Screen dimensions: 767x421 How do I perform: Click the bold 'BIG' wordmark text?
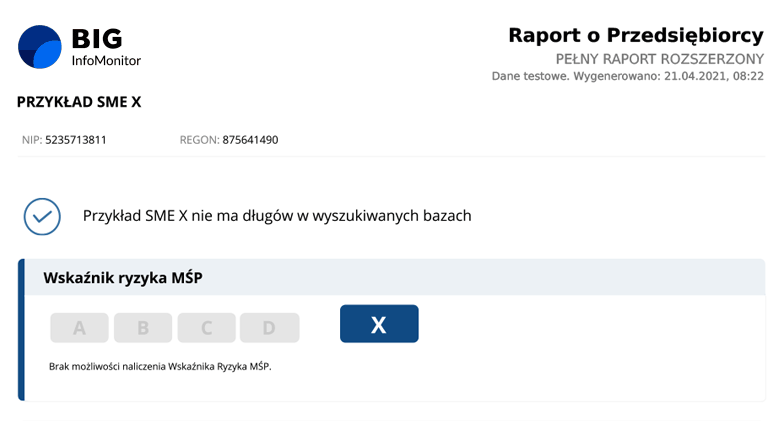(x=97, y=39)
